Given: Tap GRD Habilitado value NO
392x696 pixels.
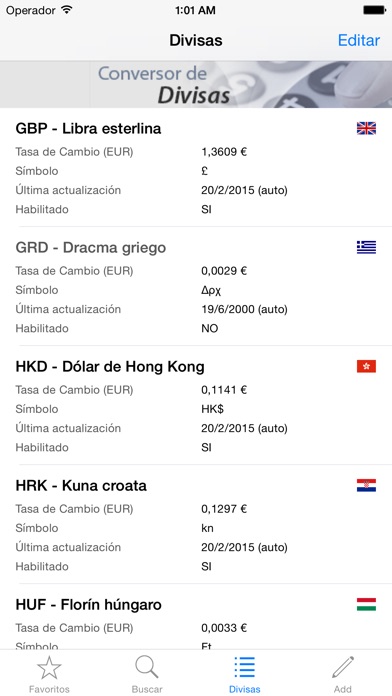Looking at the screenshot, I should point(210,328).
